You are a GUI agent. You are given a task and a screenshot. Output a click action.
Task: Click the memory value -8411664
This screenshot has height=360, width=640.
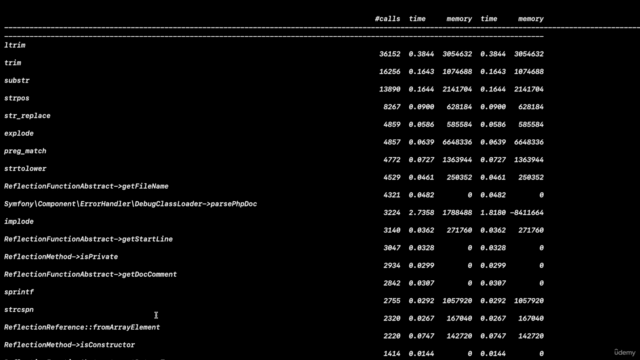527,213
